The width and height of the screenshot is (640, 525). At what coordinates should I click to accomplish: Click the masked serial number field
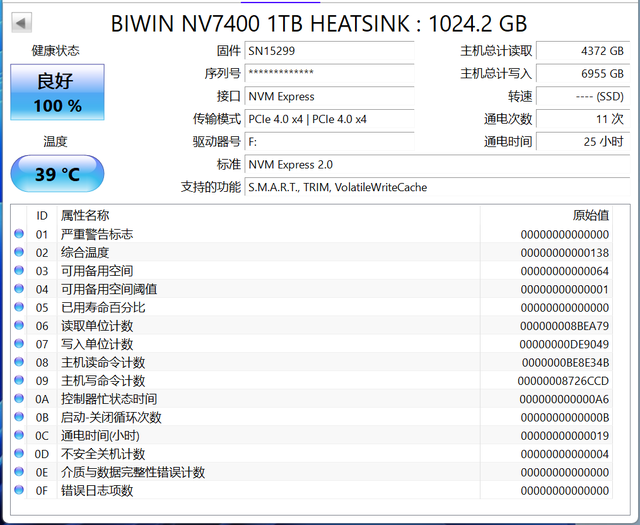tap(329, 73)
